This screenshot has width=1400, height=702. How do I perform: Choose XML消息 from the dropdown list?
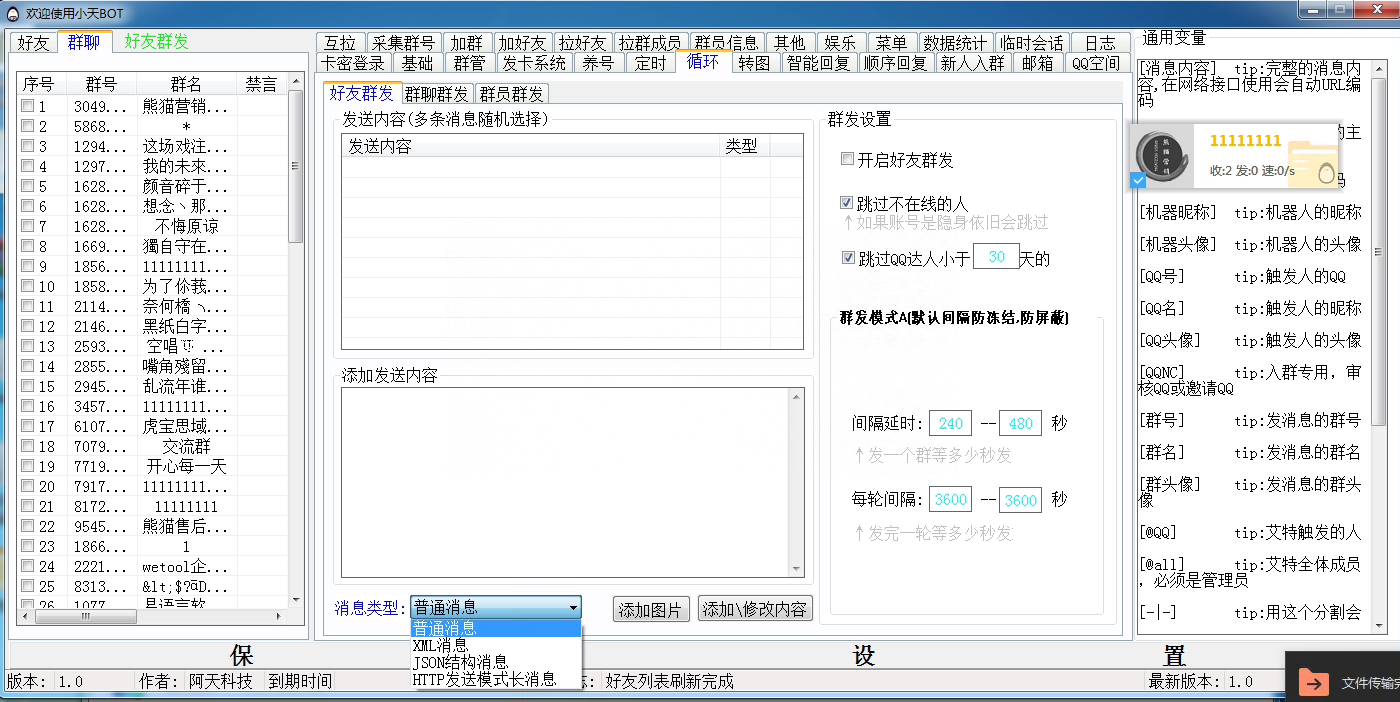440,646
